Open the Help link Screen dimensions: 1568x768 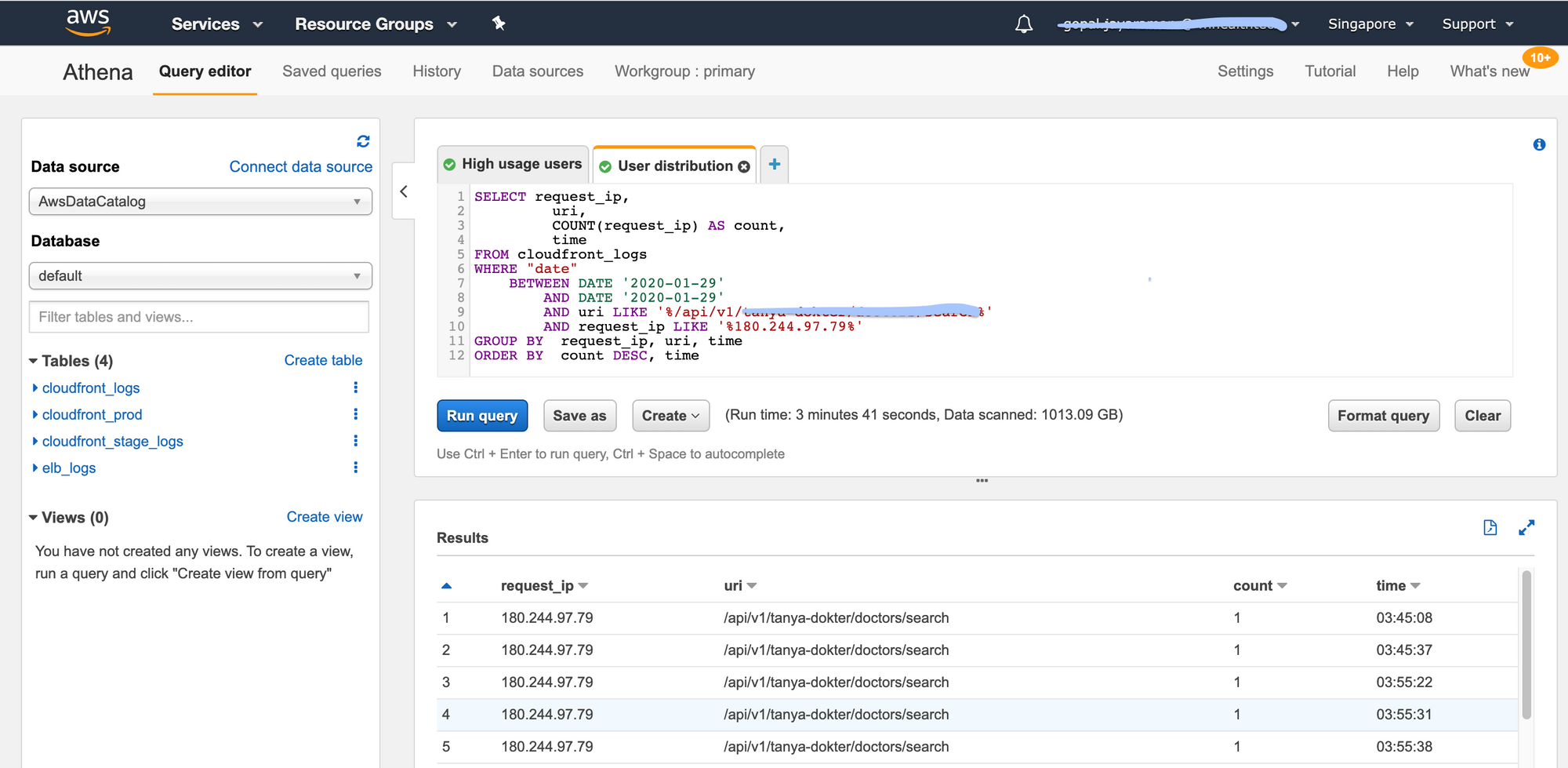tap(1403, 71)
